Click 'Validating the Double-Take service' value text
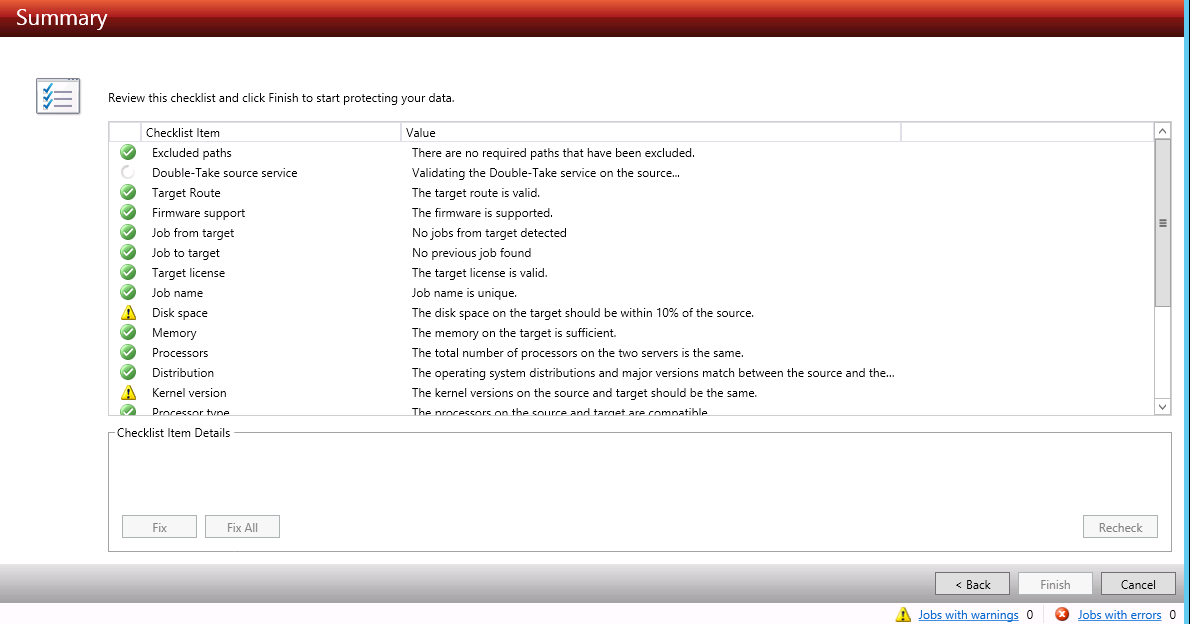This screenshot has width=1190, height=624. (546, 172)
